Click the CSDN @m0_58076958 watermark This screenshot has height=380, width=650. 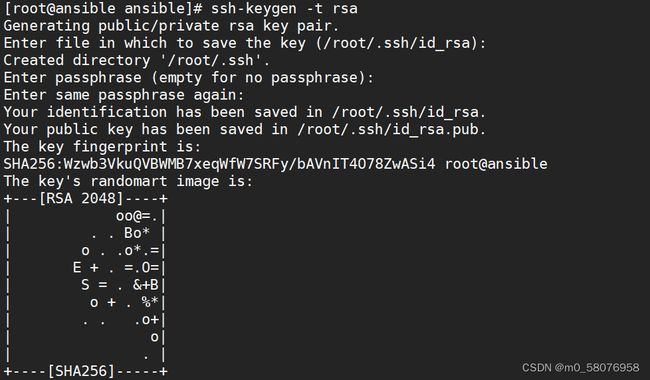(x=580, y=368)
